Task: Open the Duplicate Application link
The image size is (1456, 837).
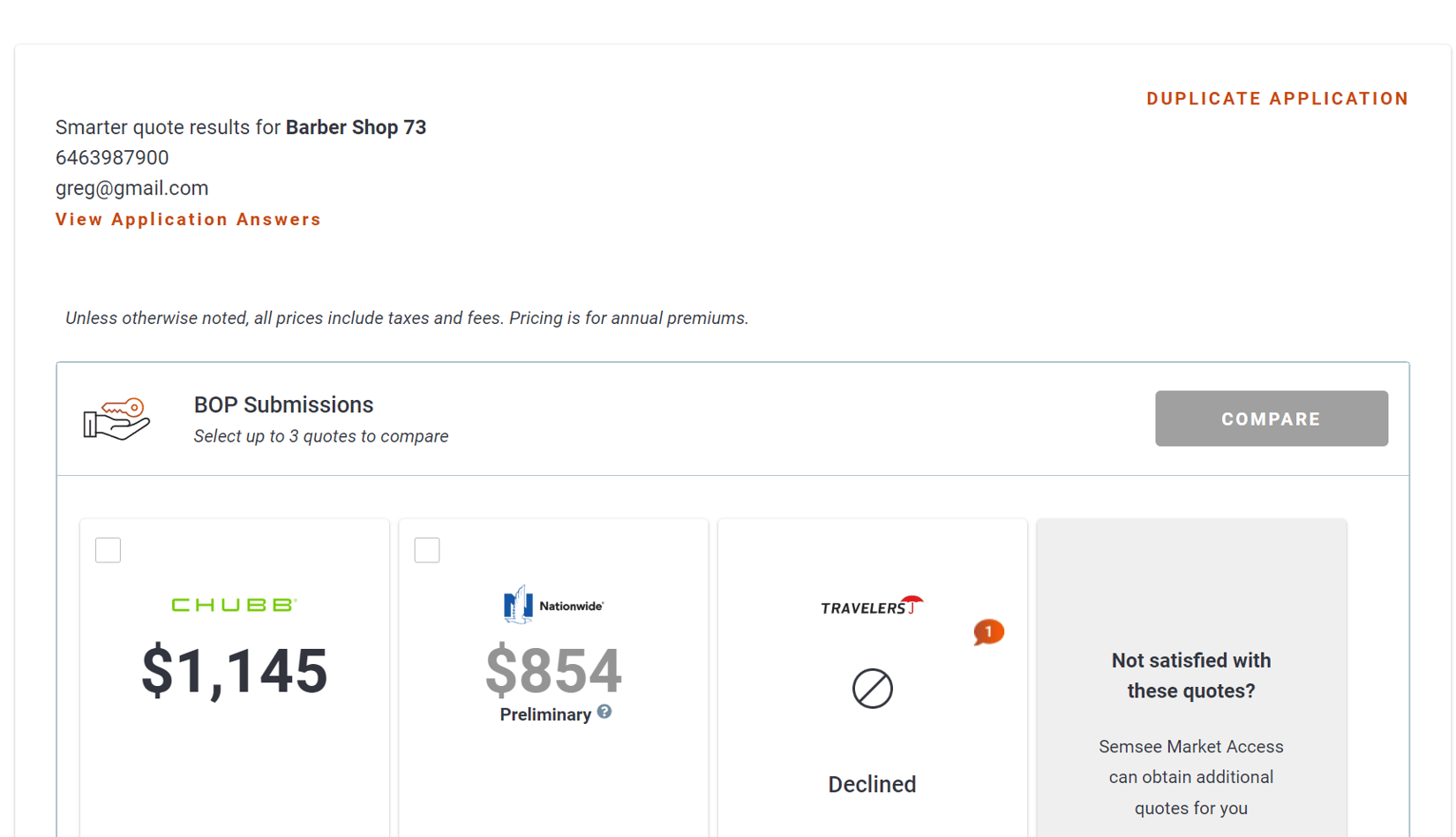Action: [1277, 99]
